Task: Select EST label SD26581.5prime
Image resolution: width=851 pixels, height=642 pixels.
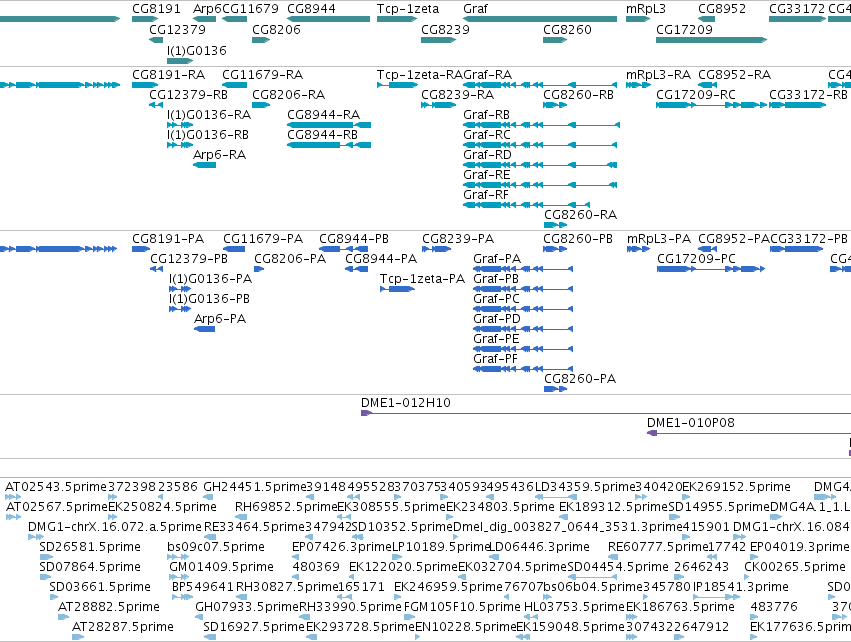Action: point(90,546)
